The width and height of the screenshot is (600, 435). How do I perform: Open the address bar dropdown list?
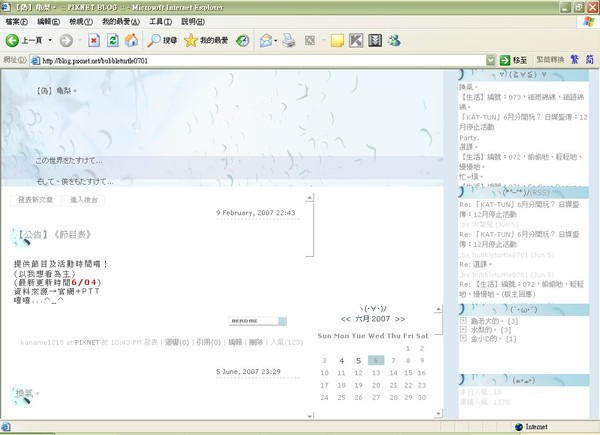pos(491,60)
